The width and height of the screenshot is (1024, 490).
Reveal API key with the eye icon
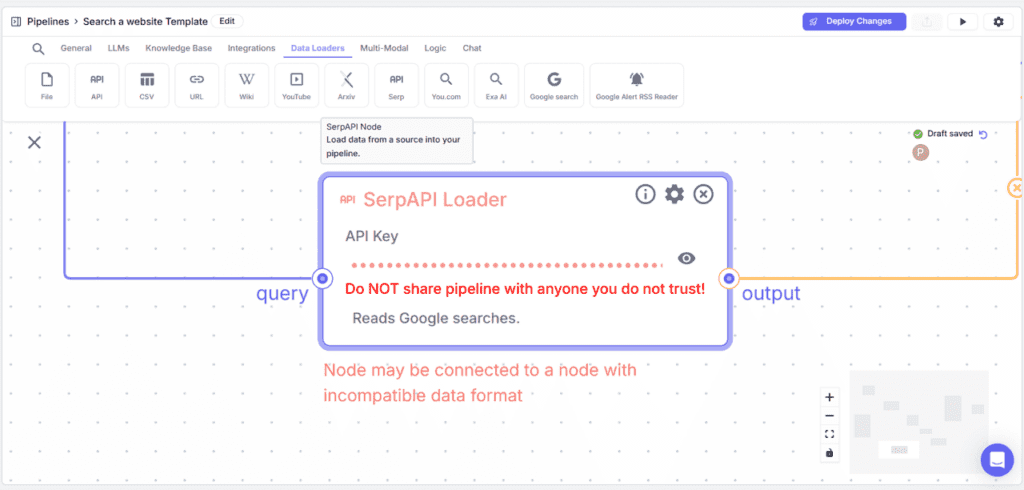tap(686, 258)
